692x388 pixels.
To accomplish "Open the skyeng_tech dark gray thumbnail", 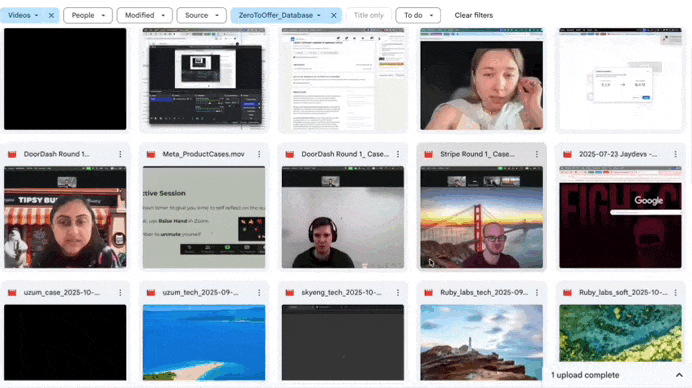I will (343, 343).
